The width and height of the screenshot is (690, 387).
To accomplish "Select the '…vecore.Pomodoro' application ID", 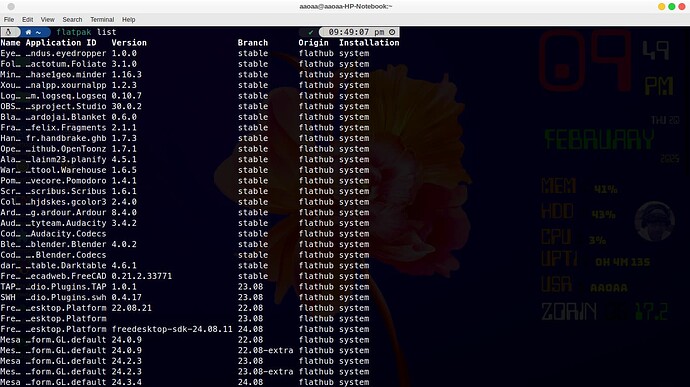I will point(66,181).
